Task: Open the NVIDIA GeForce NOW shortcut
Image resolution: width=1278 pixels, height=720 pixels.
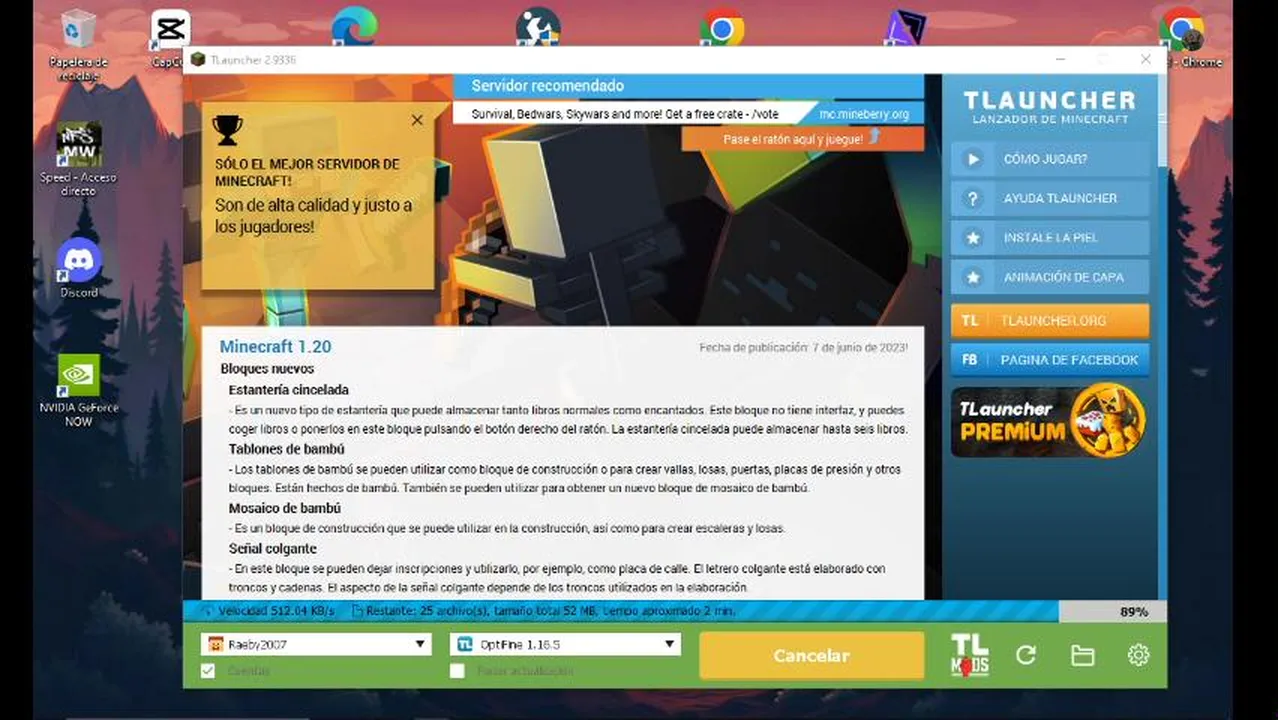Action: (x=79, y=391)
